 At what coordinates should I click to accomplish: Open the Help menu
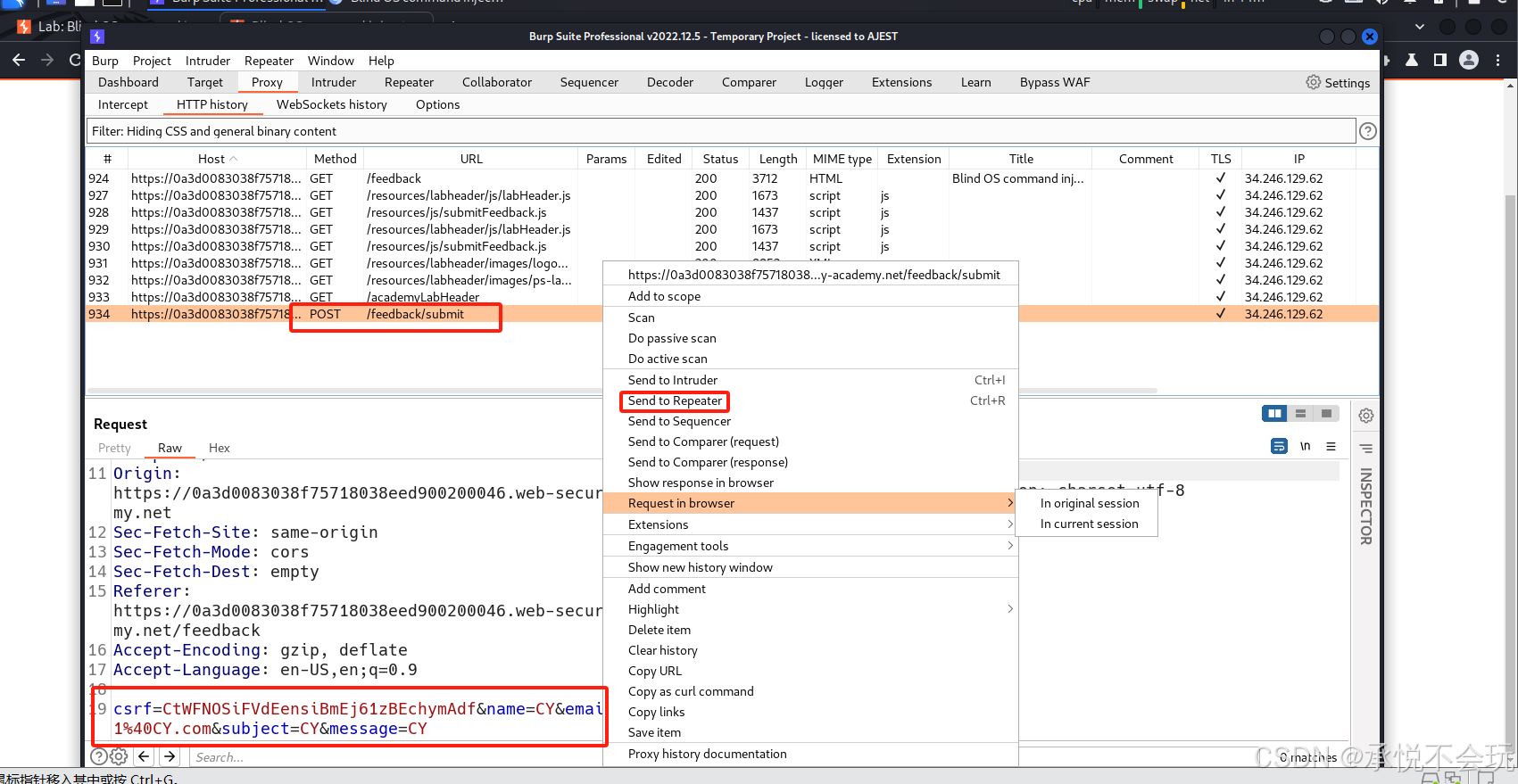(381, 61)
